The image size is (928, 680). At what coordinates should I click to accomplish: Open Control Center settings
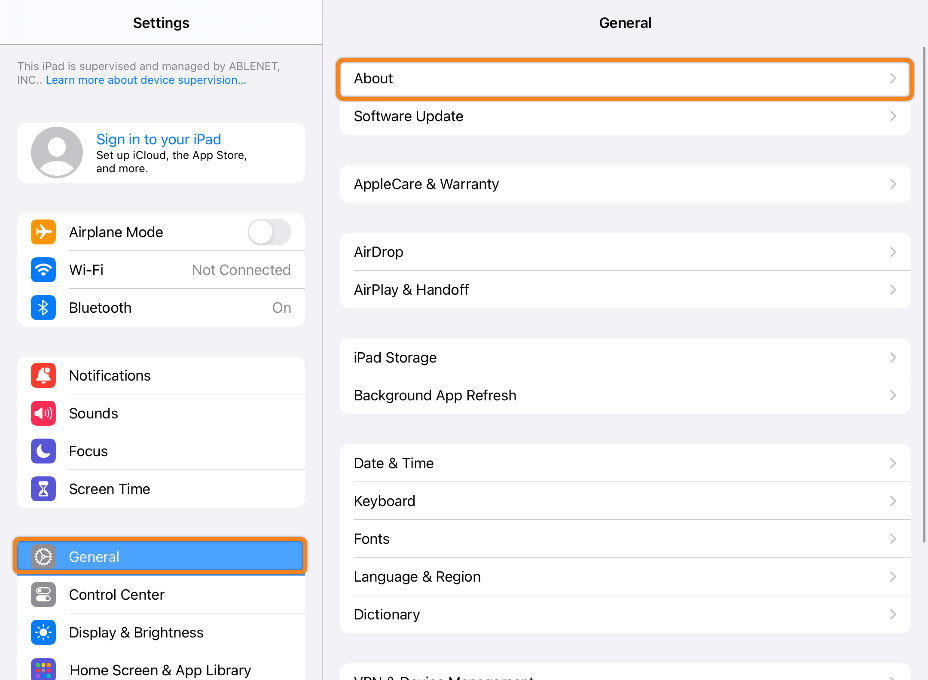tap(161, 595)
